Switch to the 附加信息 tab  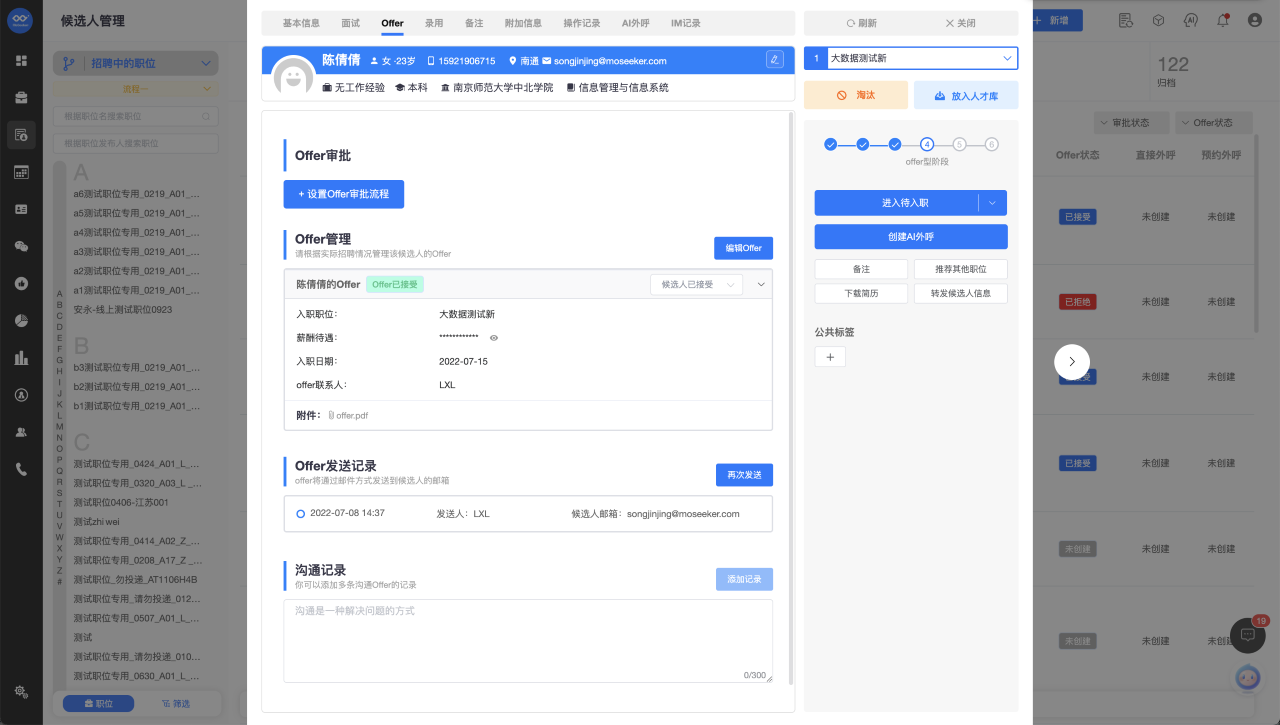coord(523,23)
